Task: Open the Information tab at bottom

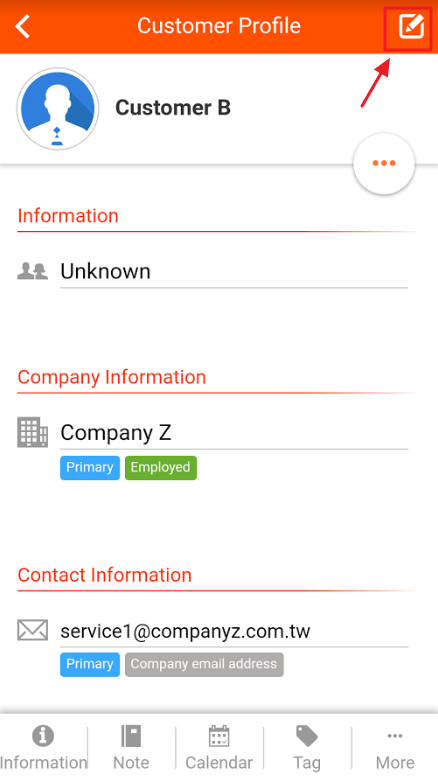Action: pos(43,747)
